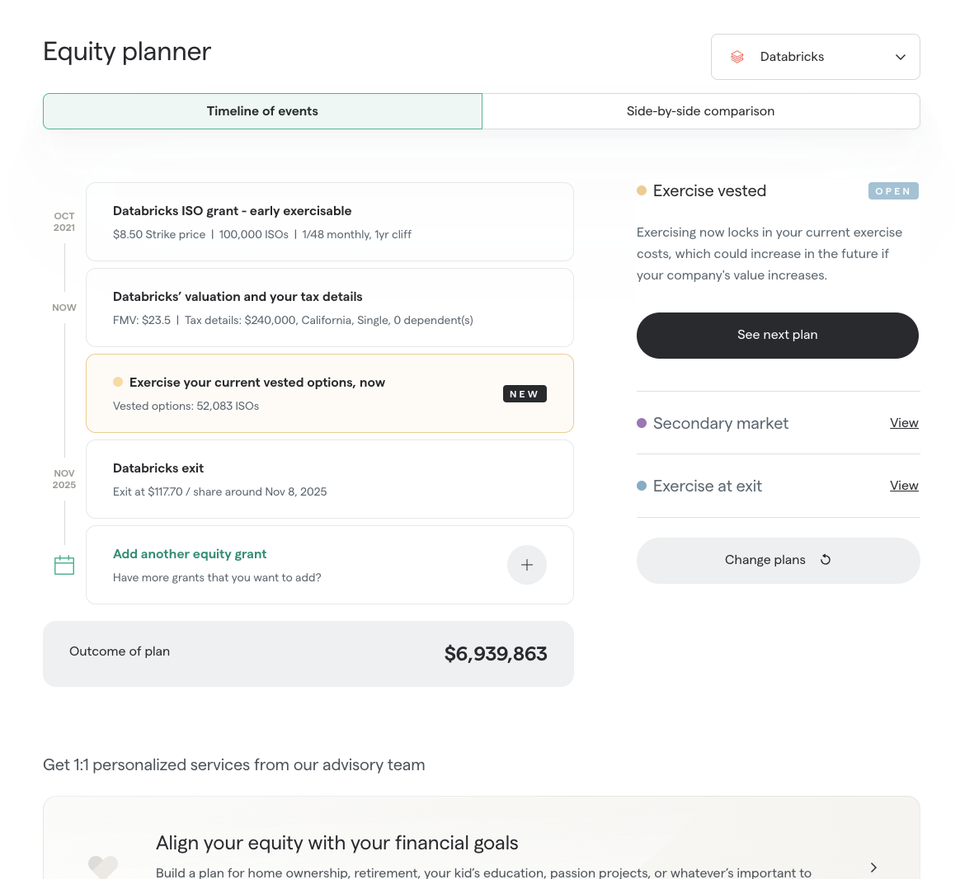
Task: Click the yellow dot next to Exercise vested
Action: pos(641,190)
